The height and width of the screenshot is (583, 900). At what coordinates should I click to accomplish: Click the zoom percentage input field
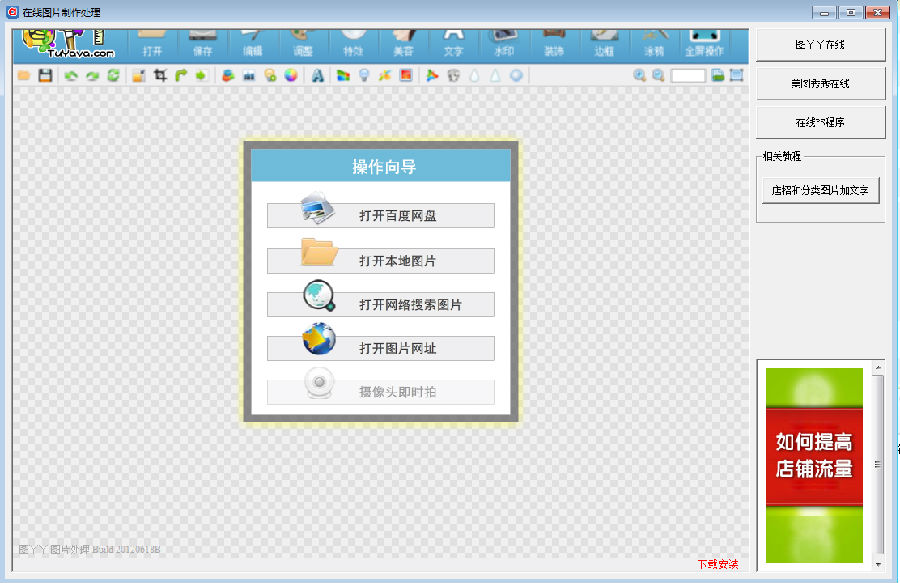point(688,75)
